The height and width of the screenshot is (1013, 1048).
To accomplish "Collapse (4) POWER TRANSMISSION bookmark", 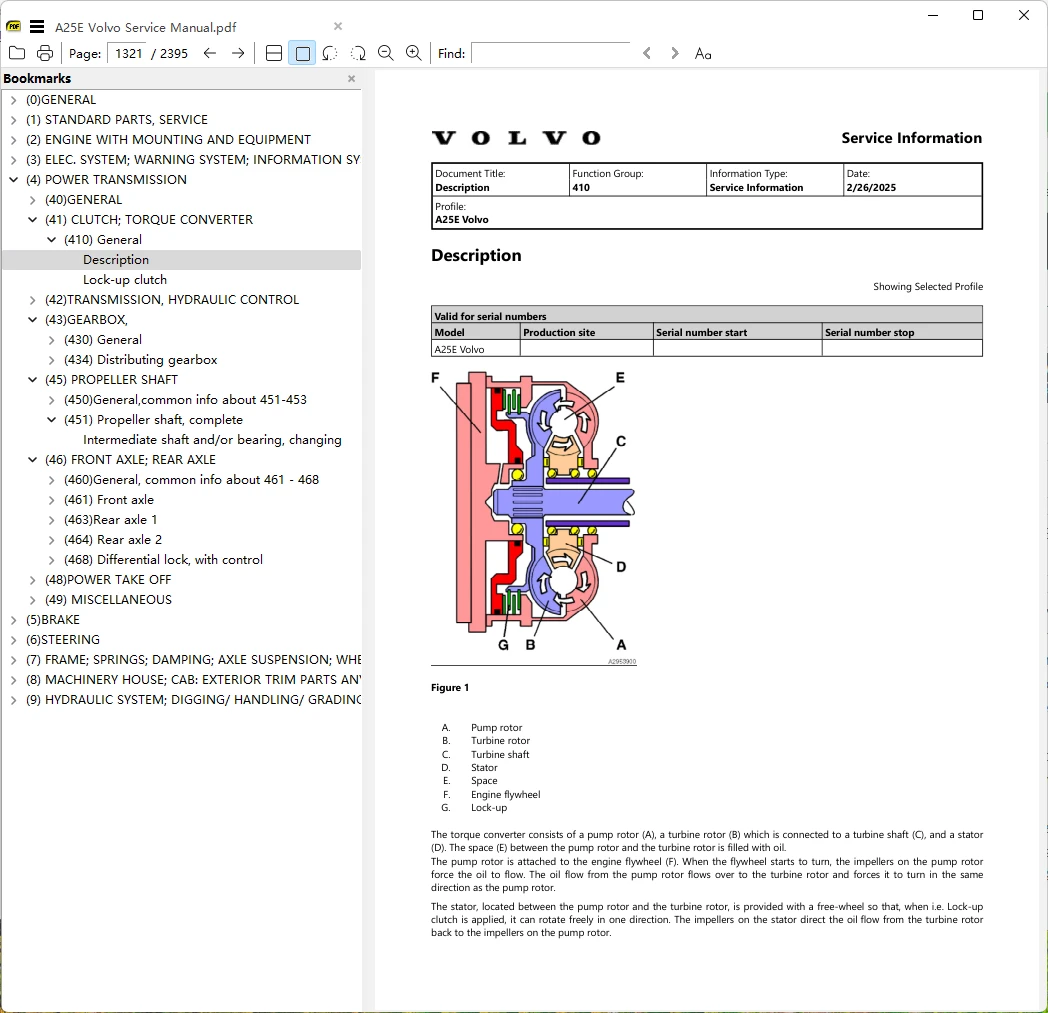I will (13, 180).
